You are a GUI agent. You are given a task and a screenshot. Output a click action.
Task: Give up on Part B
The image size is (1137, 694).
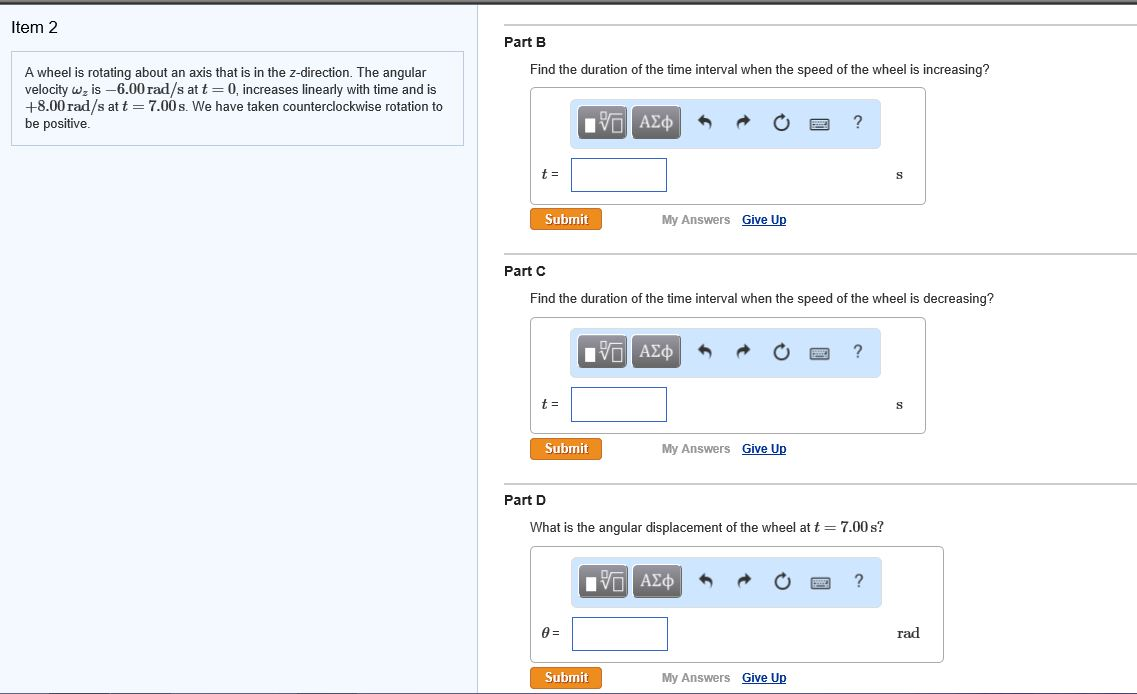[764, 220]
